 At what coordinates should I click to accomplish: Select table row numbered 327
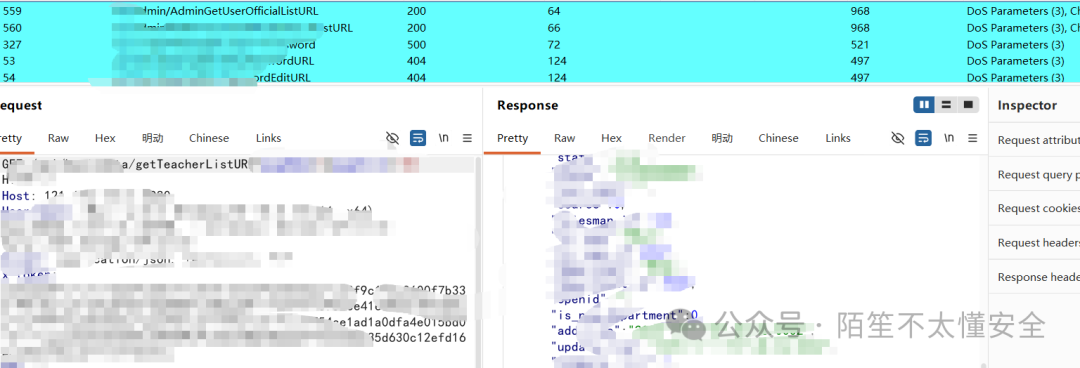(540, 44)
